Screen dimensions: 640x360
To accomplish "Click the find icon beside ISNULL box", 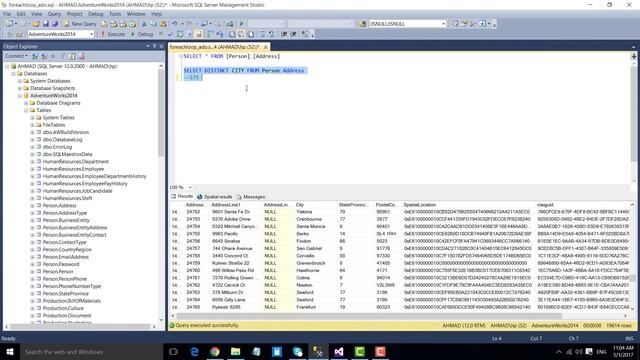I will (362, 24).
